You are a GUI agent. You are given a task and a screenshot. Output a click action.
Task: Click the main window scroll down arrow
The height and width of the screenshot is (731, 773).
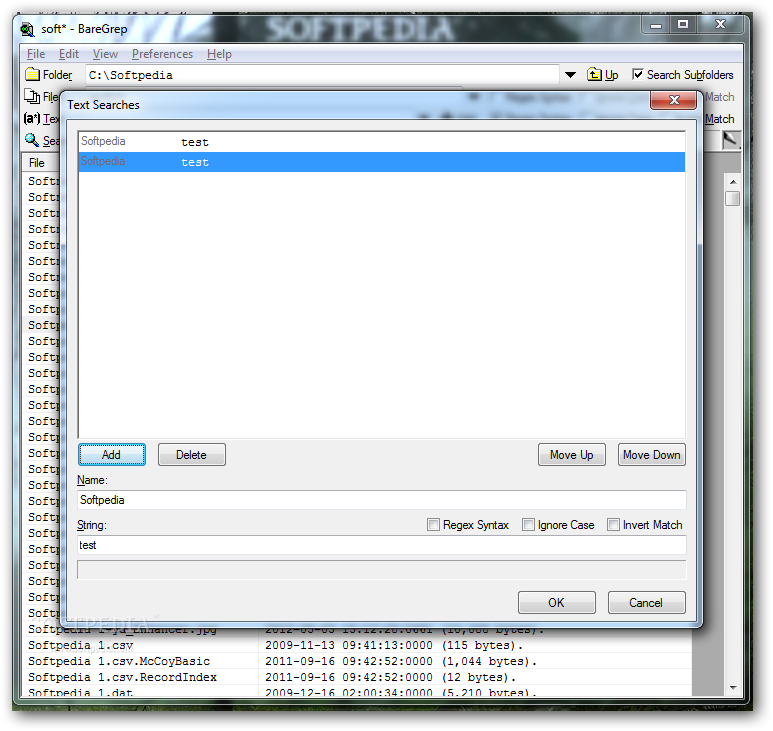tap(733, 687)
